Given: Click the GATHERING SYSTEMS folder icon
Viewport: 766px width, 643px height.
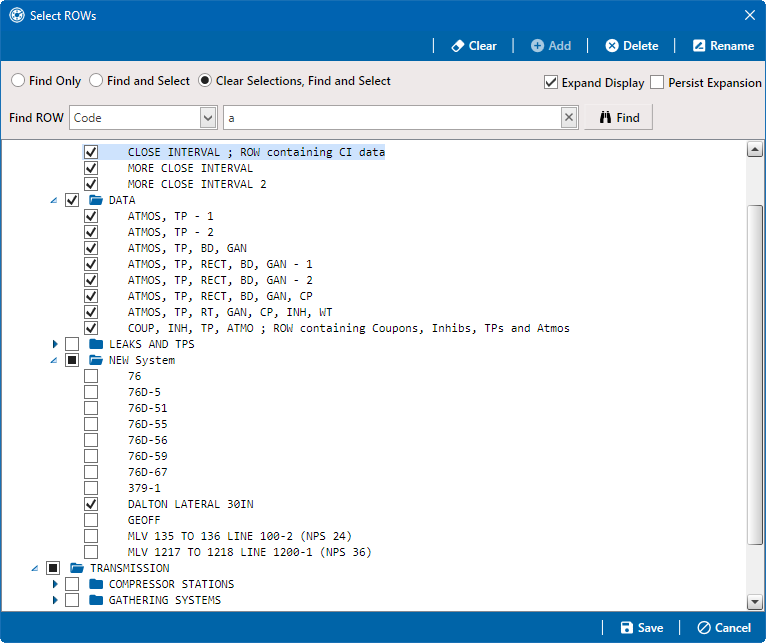Looking at the screenshot, I should [96, 600].
